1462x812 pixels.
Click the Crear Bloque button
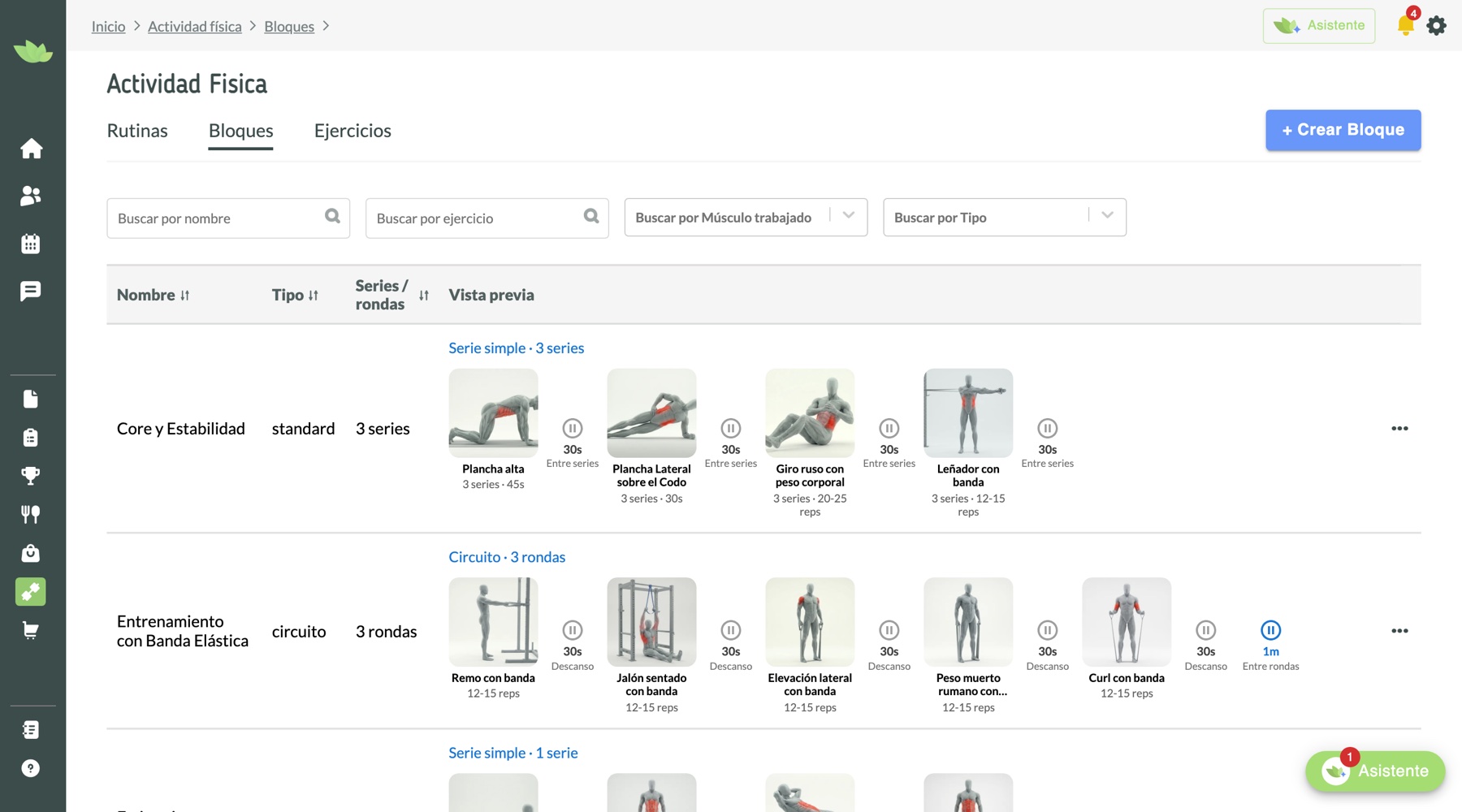1343,130
